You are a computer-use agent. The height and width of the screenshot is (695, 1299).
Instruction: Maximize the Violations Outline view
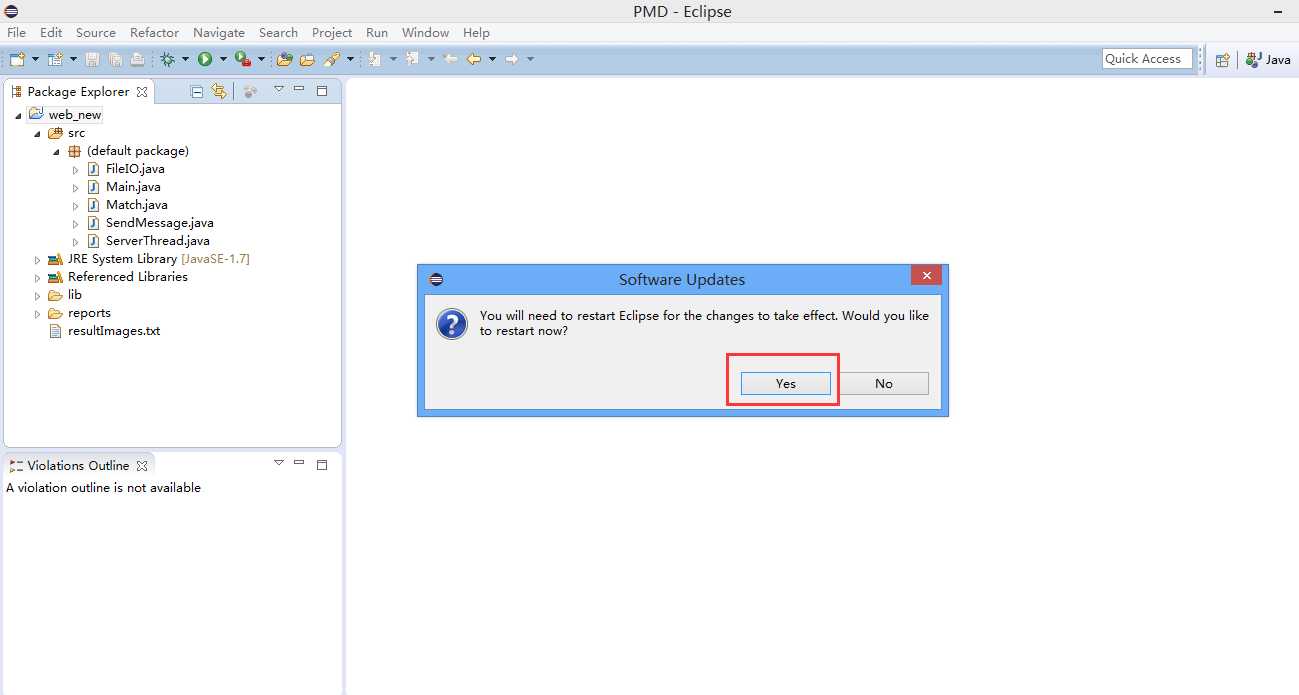(322, 464)
